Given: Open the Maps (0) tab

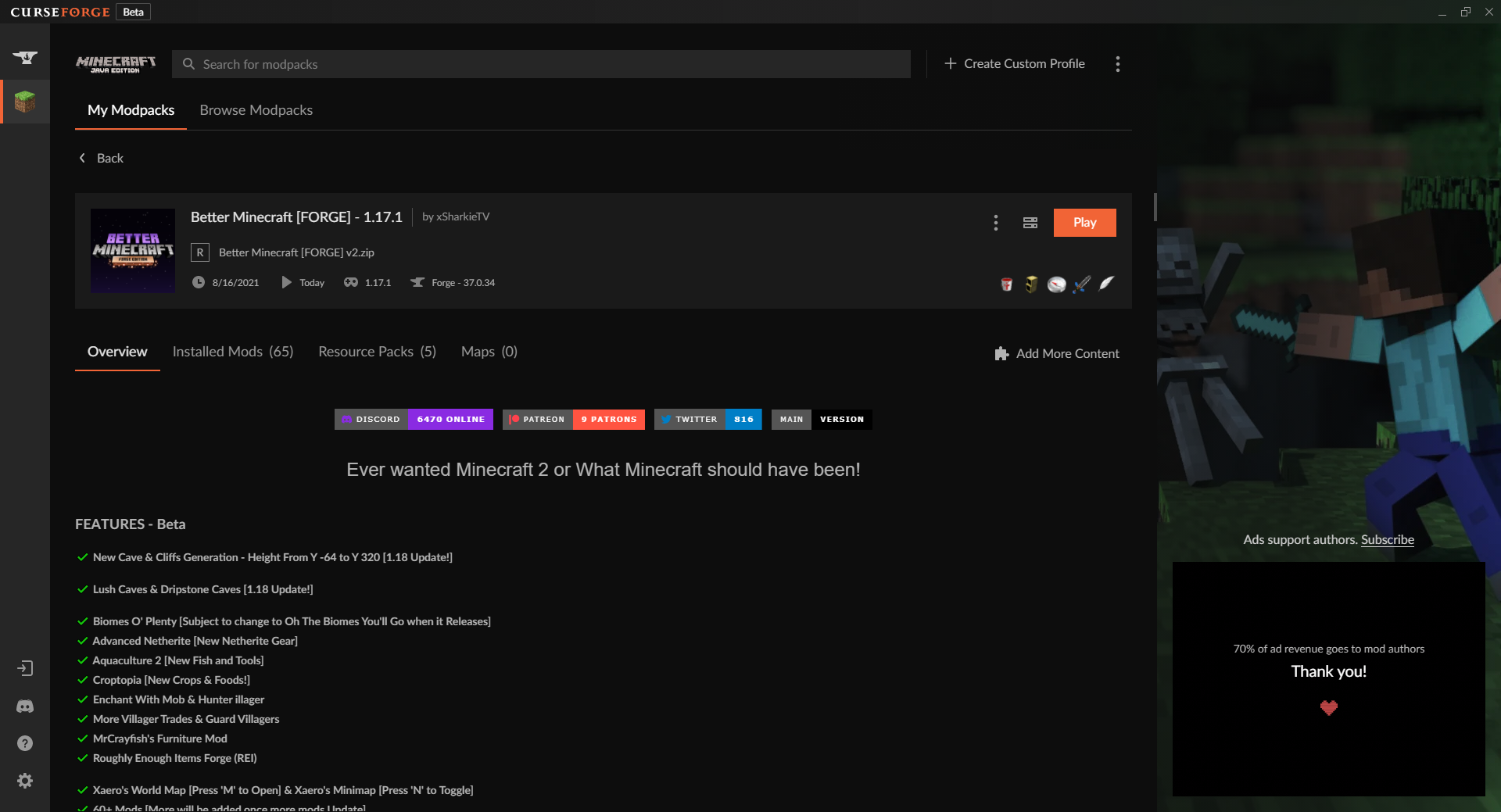Looking at the screenshot, I should (x=489, y=352).
